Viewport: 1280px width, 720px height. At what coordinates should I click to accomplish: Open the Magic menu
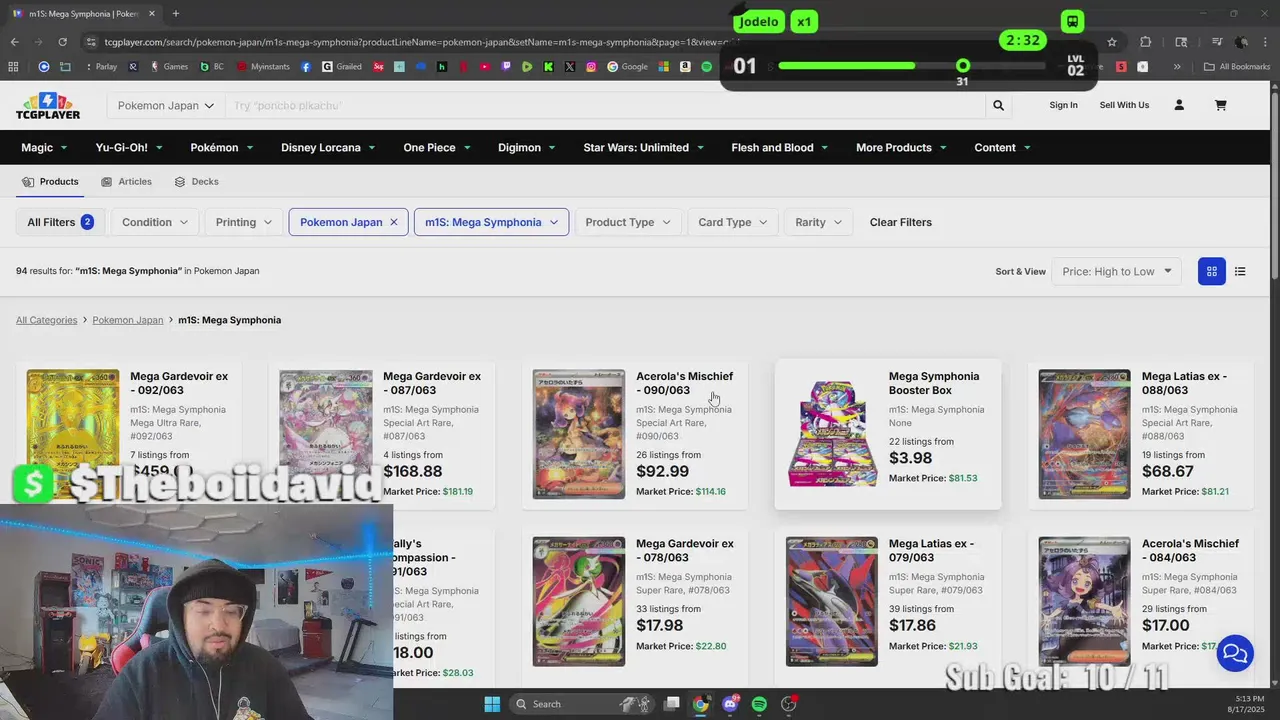click(x=44, y=147)
